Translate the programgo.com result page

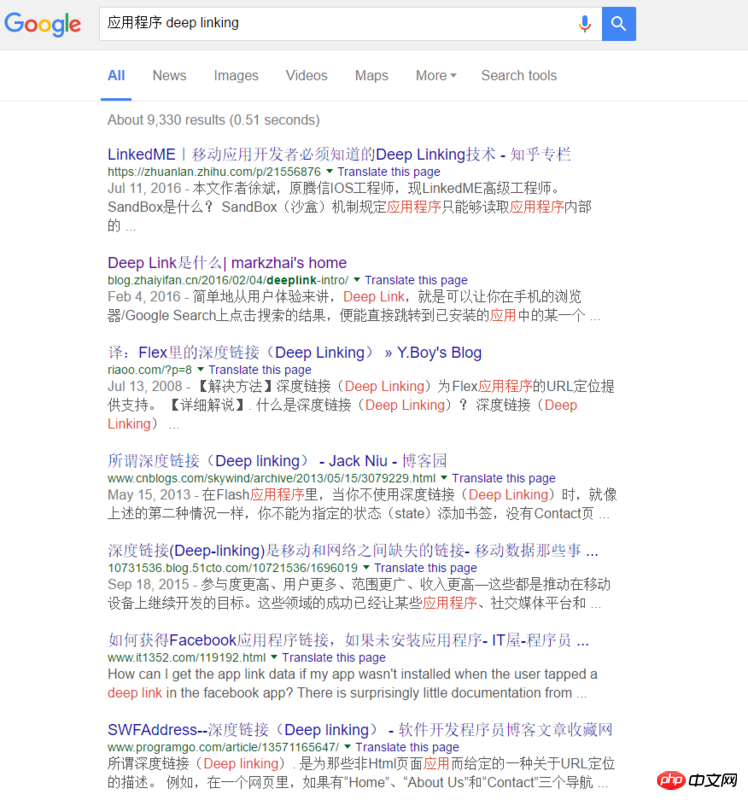coord(407,747)
